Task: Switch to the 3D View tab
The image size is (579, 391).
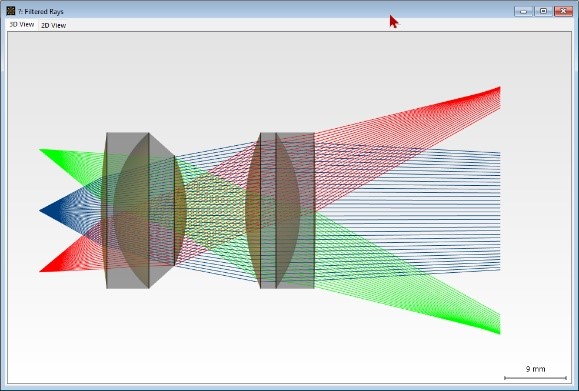Action: click(x=22, y=24)
